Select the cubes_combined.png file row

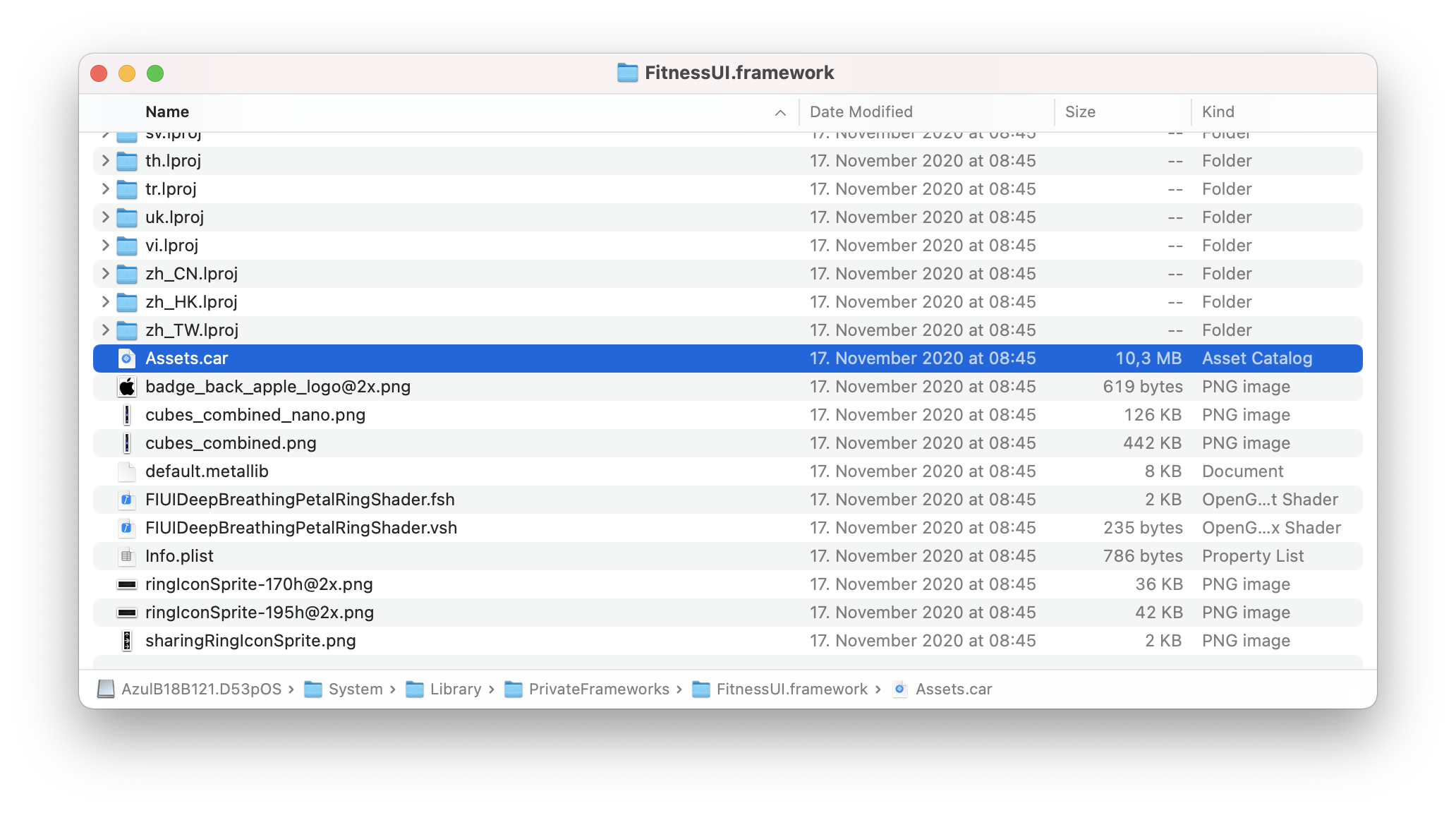(231, 443)
